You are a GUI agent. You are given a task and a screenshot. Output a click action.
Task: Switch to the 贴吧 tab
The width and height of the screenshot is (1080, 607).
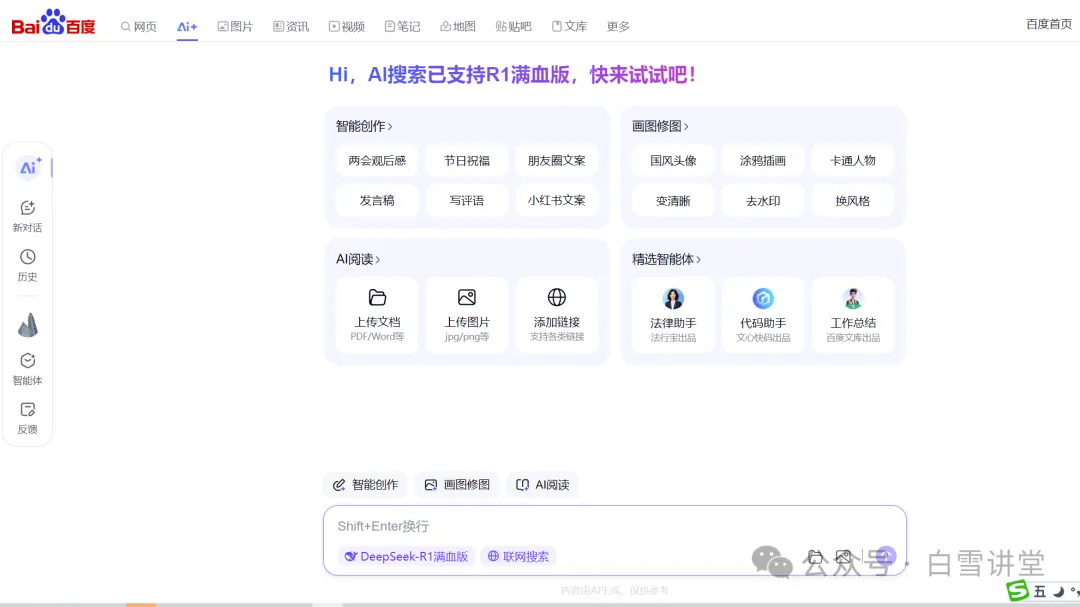[514, 26]
